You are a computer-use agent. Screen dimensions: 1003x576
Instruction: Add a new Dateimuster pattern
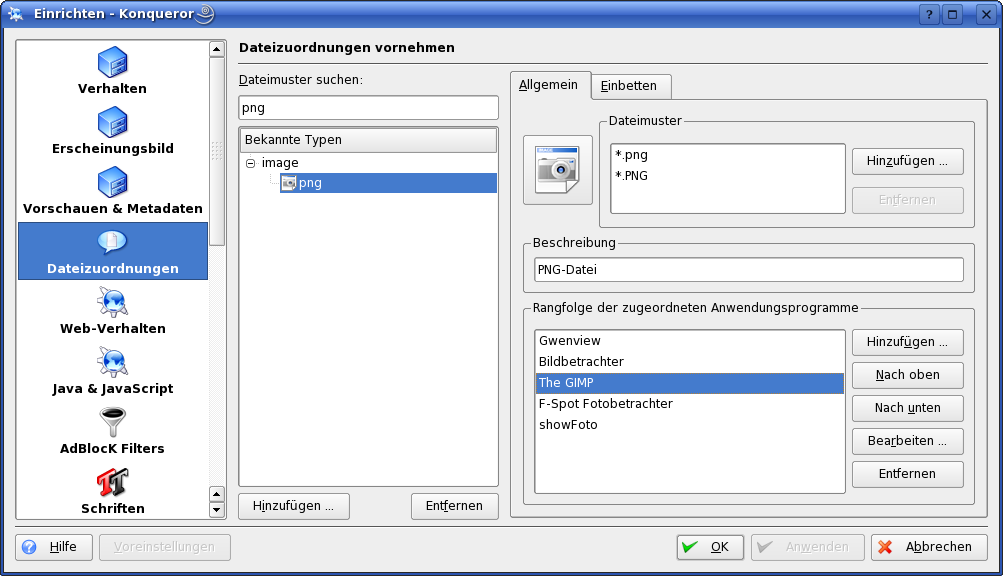click(x=906, y=161)
